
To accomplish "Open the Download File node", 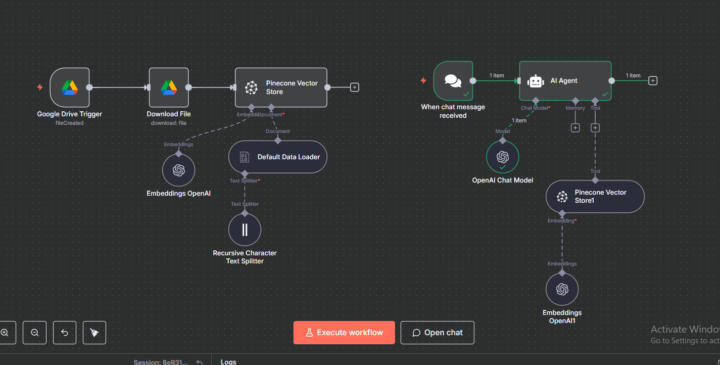I will [169, 87].
